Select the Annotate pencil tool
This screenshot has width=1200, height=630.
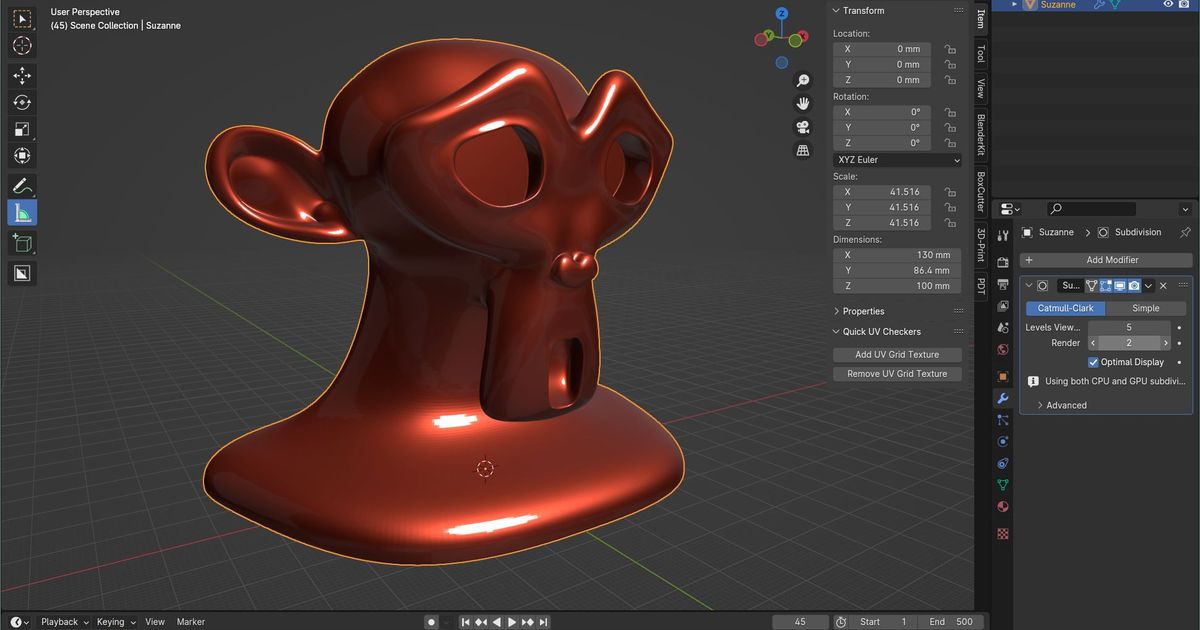tap(22, 185)
